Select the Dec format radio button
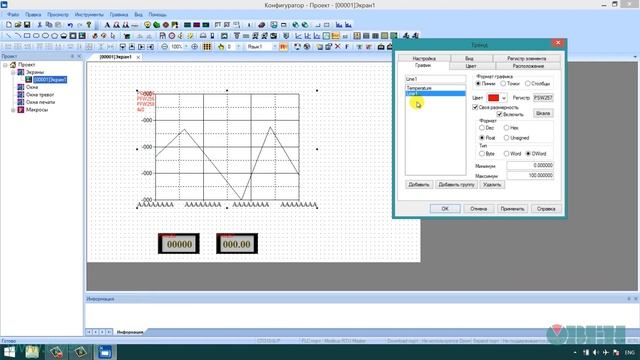Image resolution: width=640 pixels, height=360 pixels. pos(482,128)
